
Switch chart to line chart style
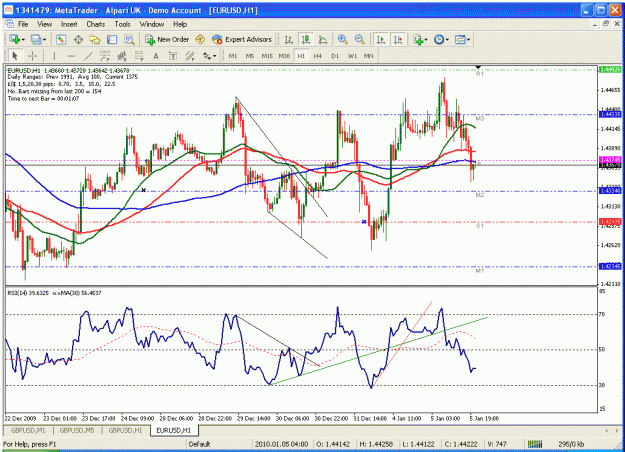tap(323, 39)
